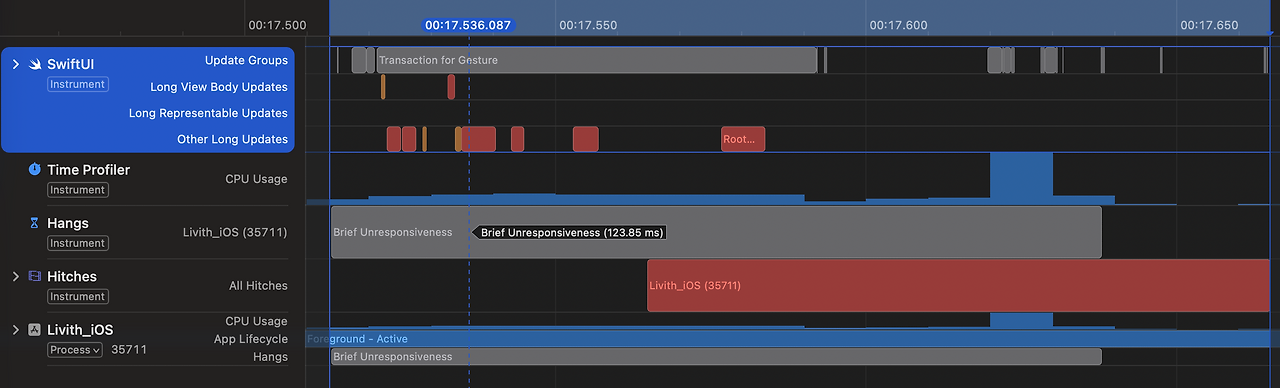Click the Instrument badge under Hitches
The height and width of the screenshot is (388, 1280).
[x=77, y=297]
